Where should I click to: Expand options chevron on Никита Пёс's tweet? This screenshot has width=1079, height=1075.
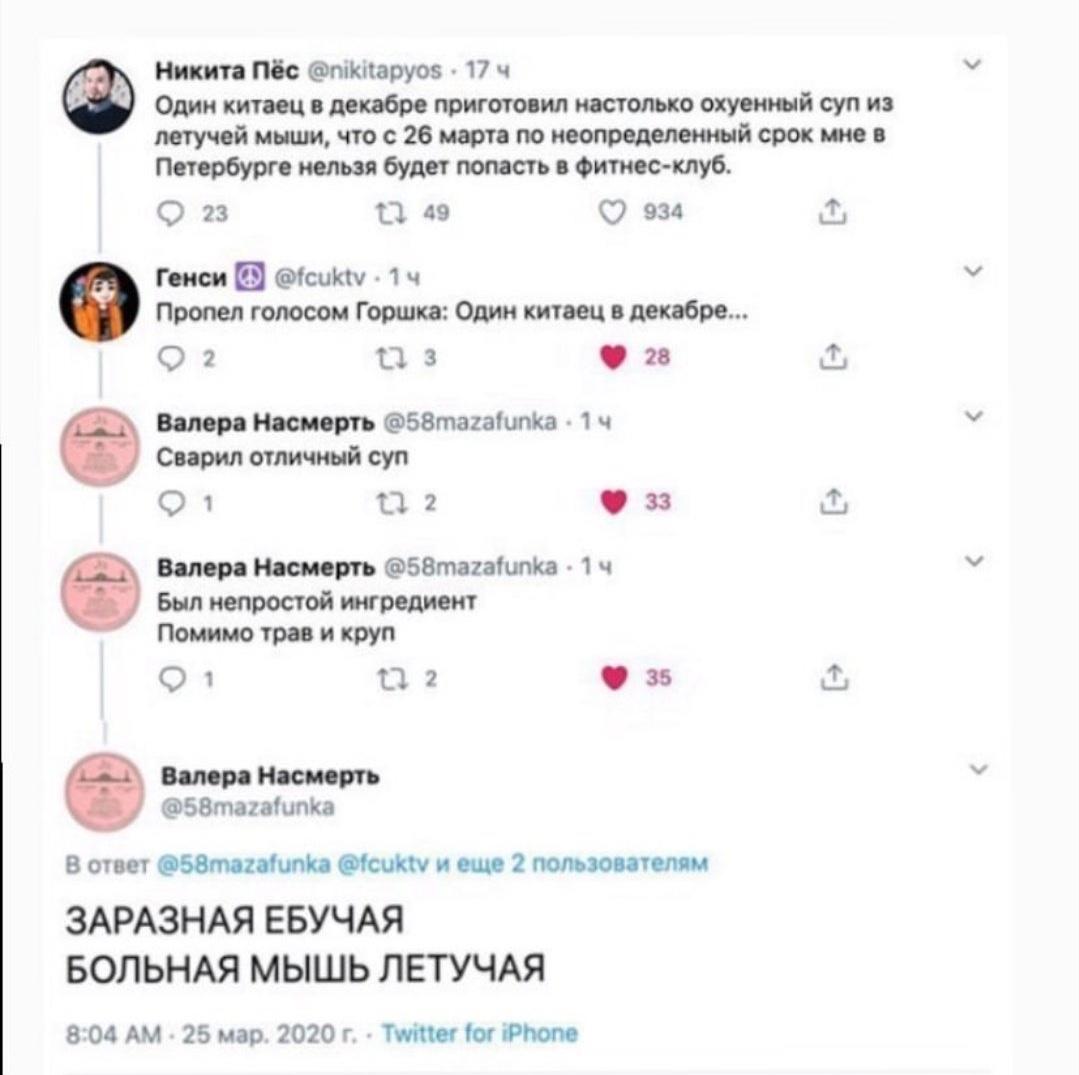pyautogui.click(x=972, y=65)
